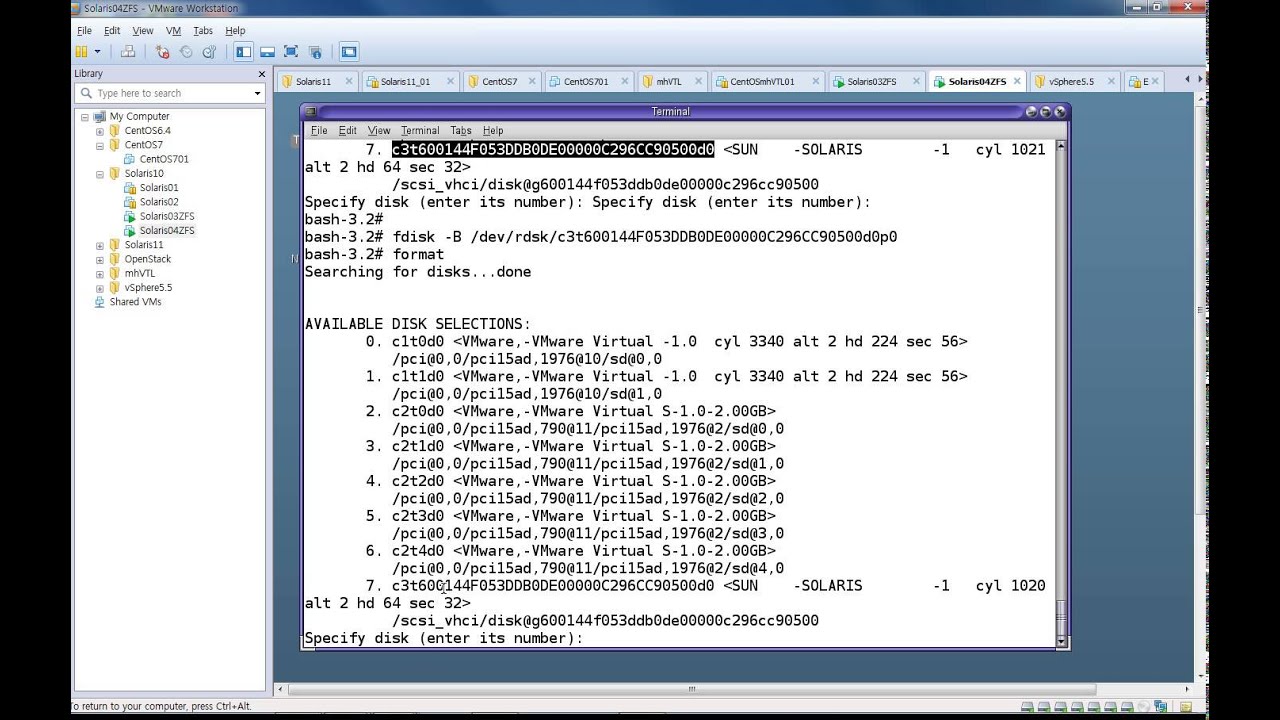Open the Snapshot Manager wrench icon

point(209,52)
